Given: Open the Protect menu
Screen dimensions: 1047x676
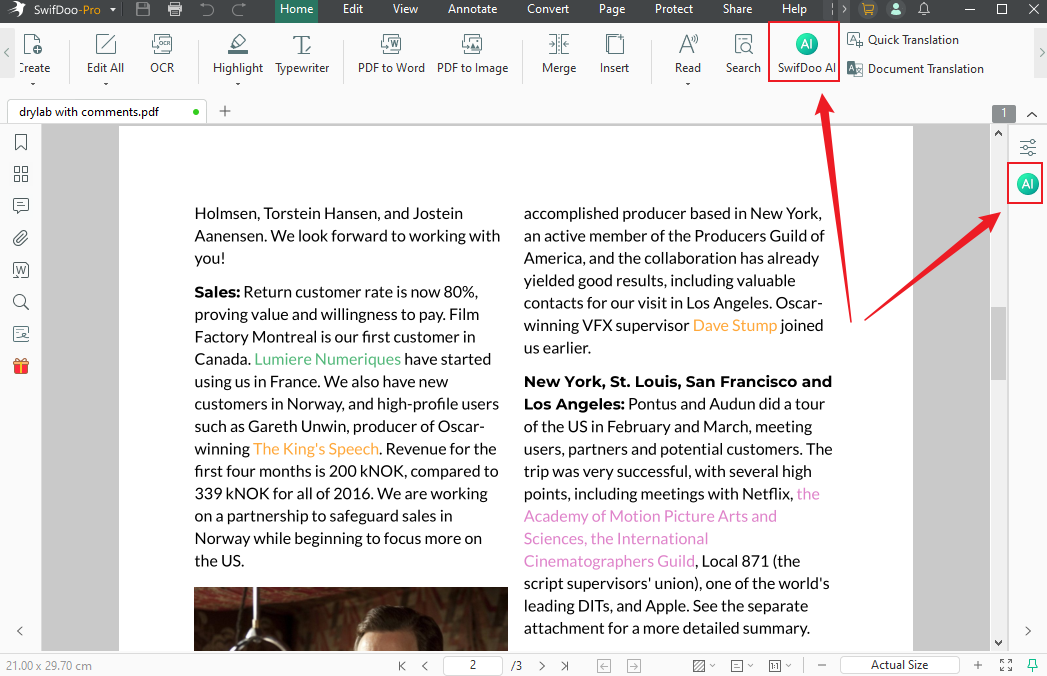Looking at the screenshot, I should tap(673, 11).
